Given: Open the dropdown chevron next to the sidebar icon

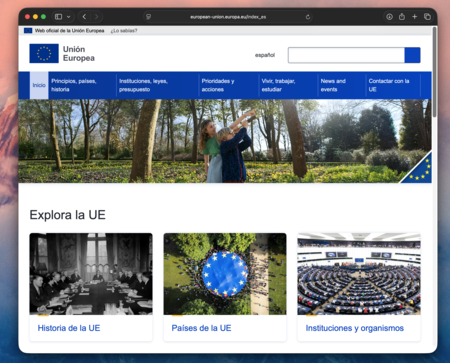Looking at the screenshot, I should click(68, 17).
